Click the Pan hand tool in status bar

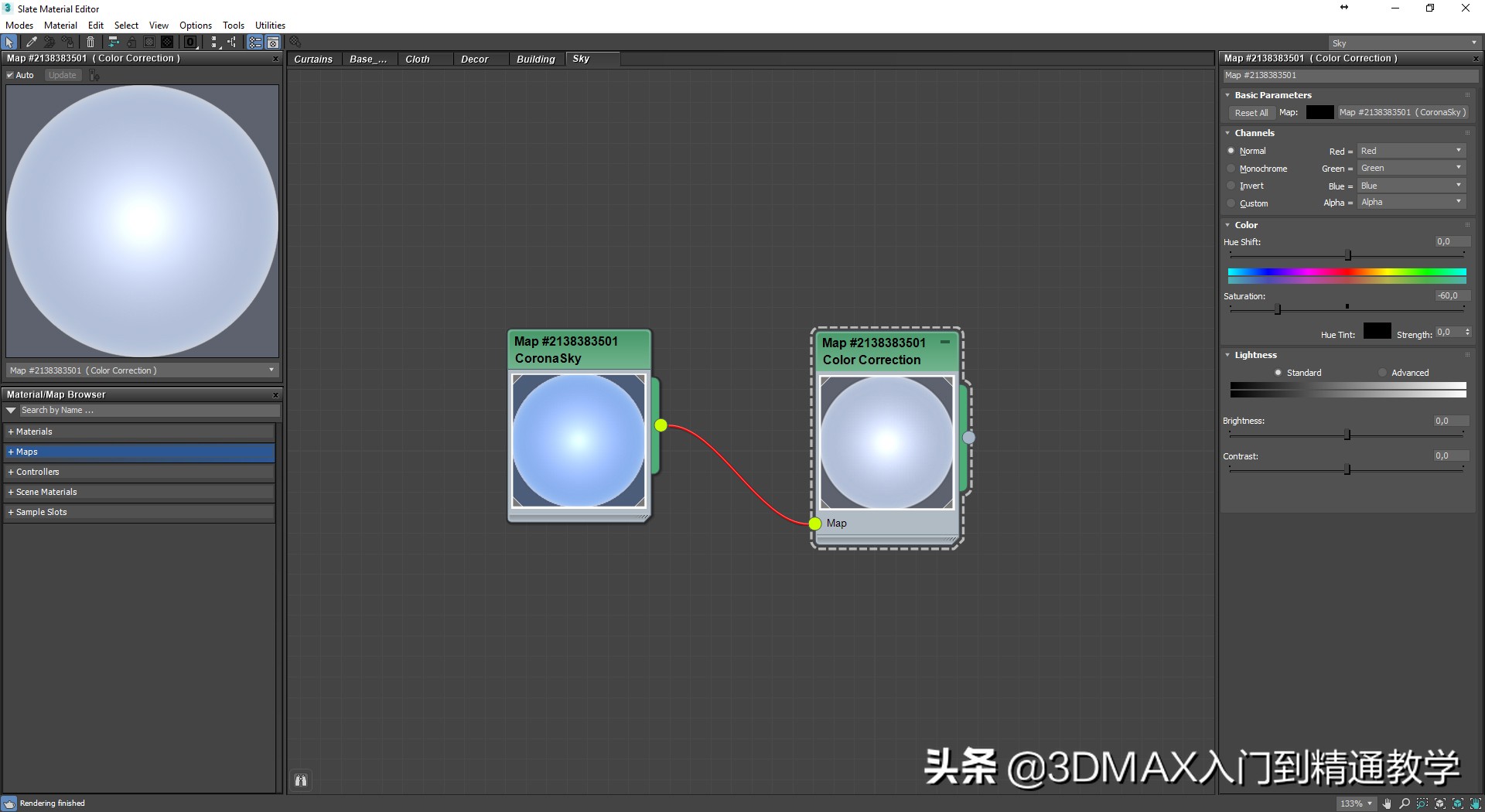click(1388, 803)
